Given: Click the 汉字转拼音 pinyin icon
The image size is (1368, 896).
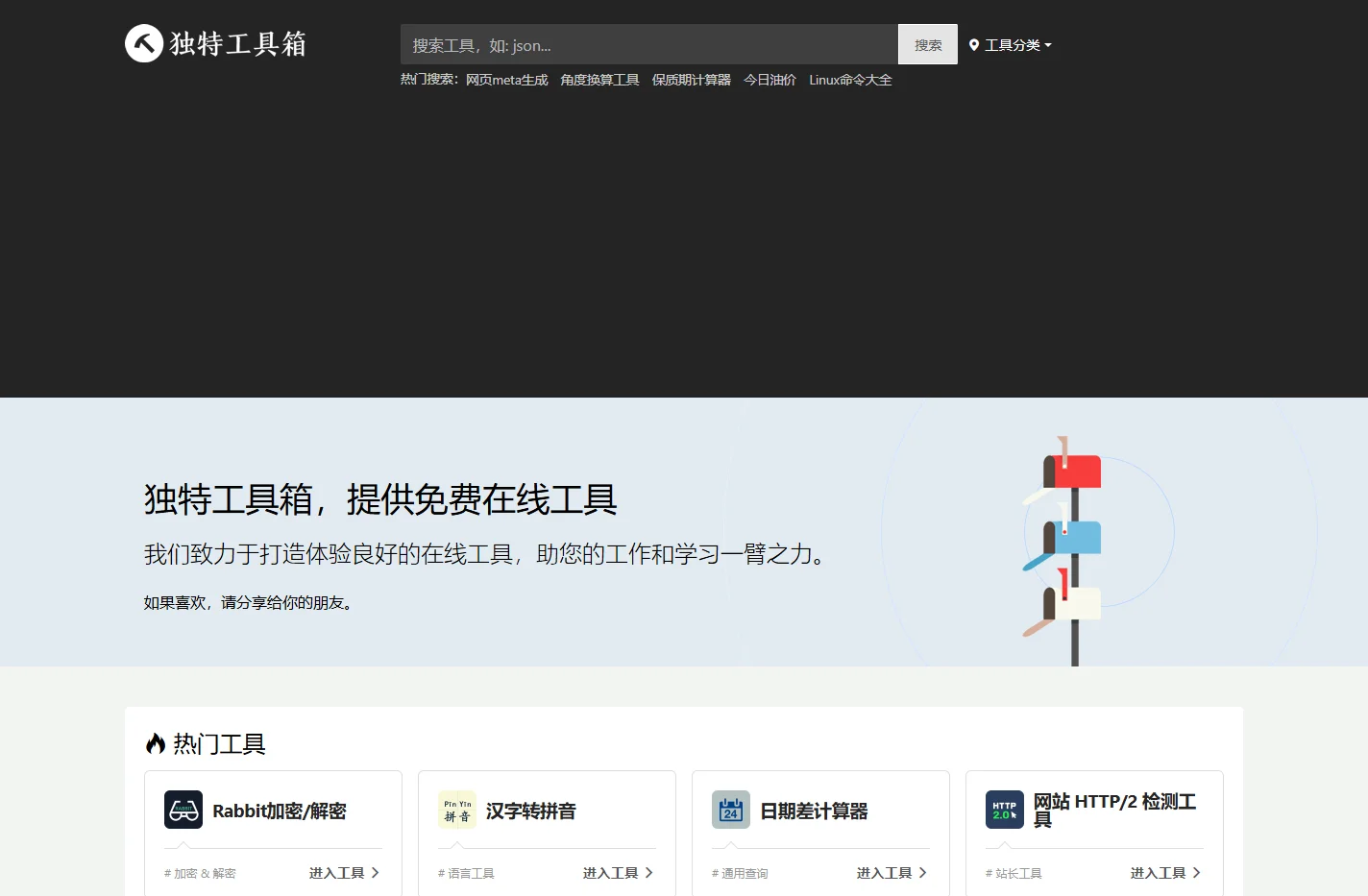Looking at the screenshot, I should (457, 810).
